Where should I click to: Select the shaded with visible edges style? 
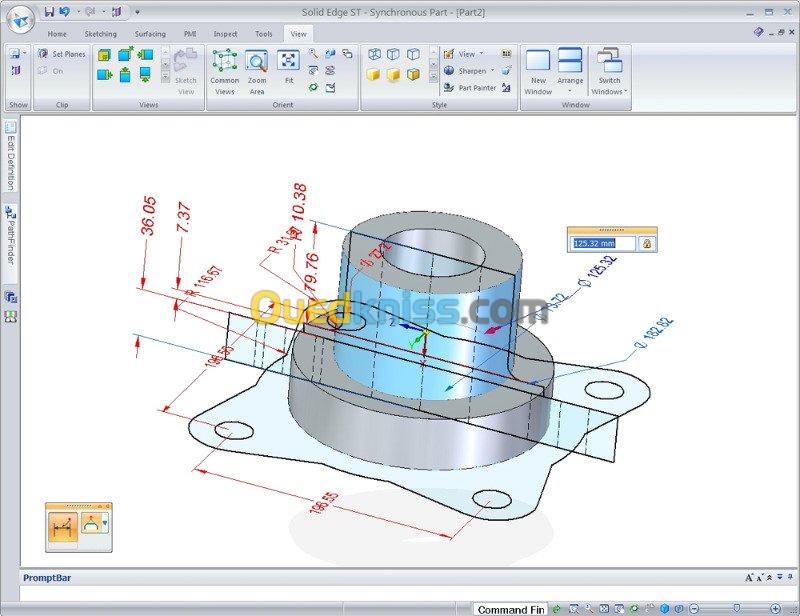pos(413,75)
